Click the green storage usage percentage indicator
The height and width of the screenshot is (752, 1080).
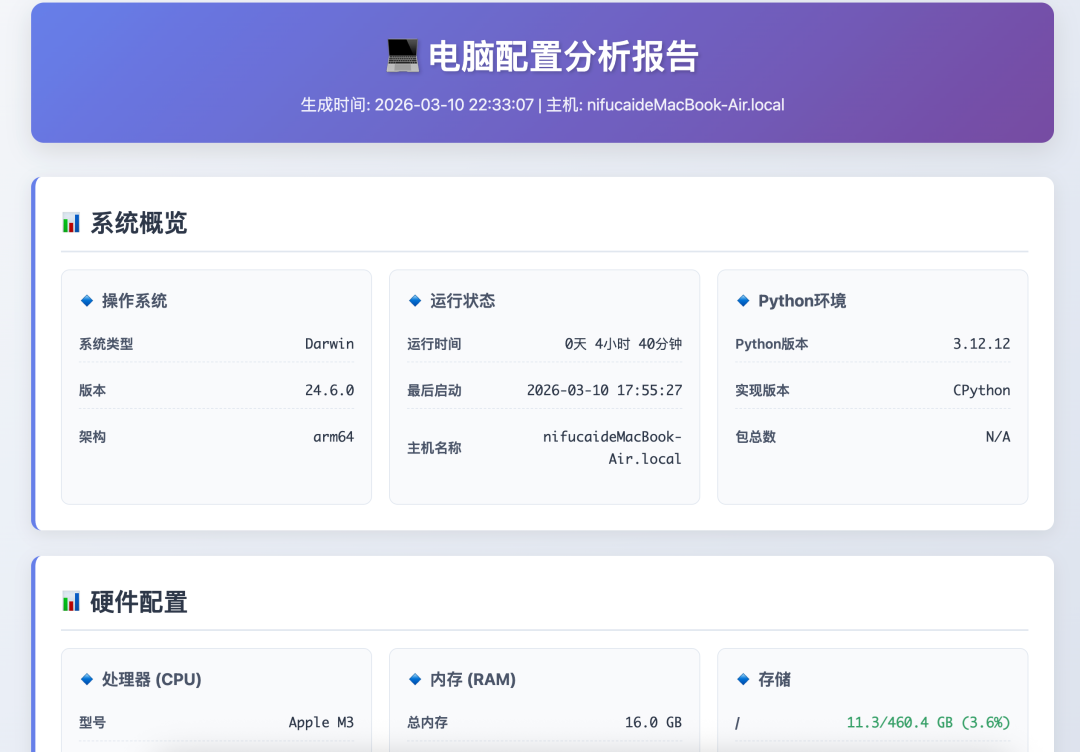click(930, 721)
